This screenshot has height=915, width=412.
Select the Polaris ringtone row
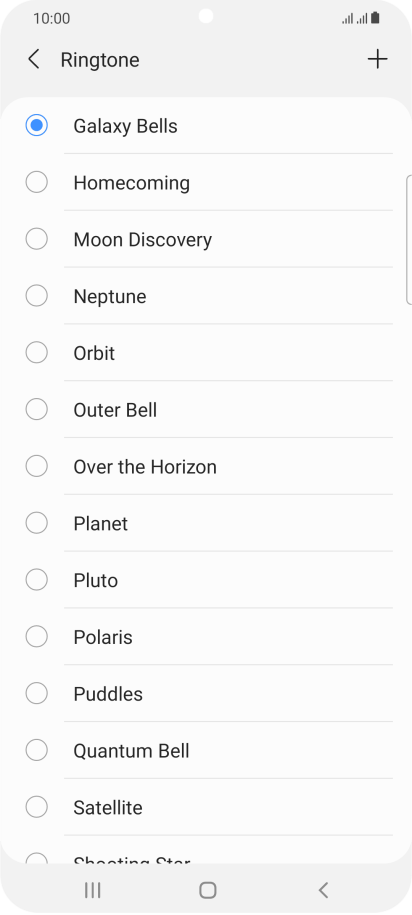coord(208,637)
